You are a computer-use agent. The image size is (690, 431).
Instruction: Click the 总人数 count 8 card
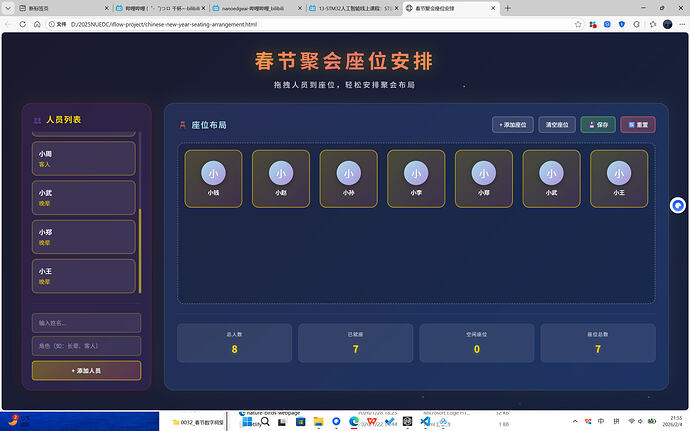pyautogui.click(x=235, y=343)
